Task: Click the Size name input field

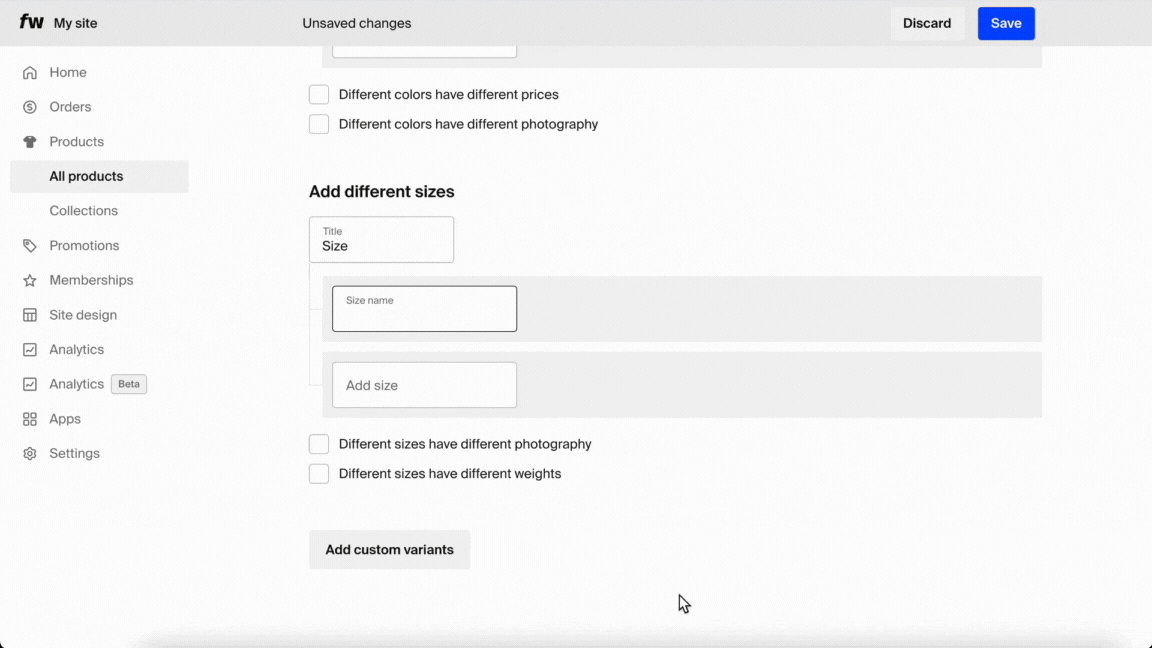Action: click(x=424, y=310)
